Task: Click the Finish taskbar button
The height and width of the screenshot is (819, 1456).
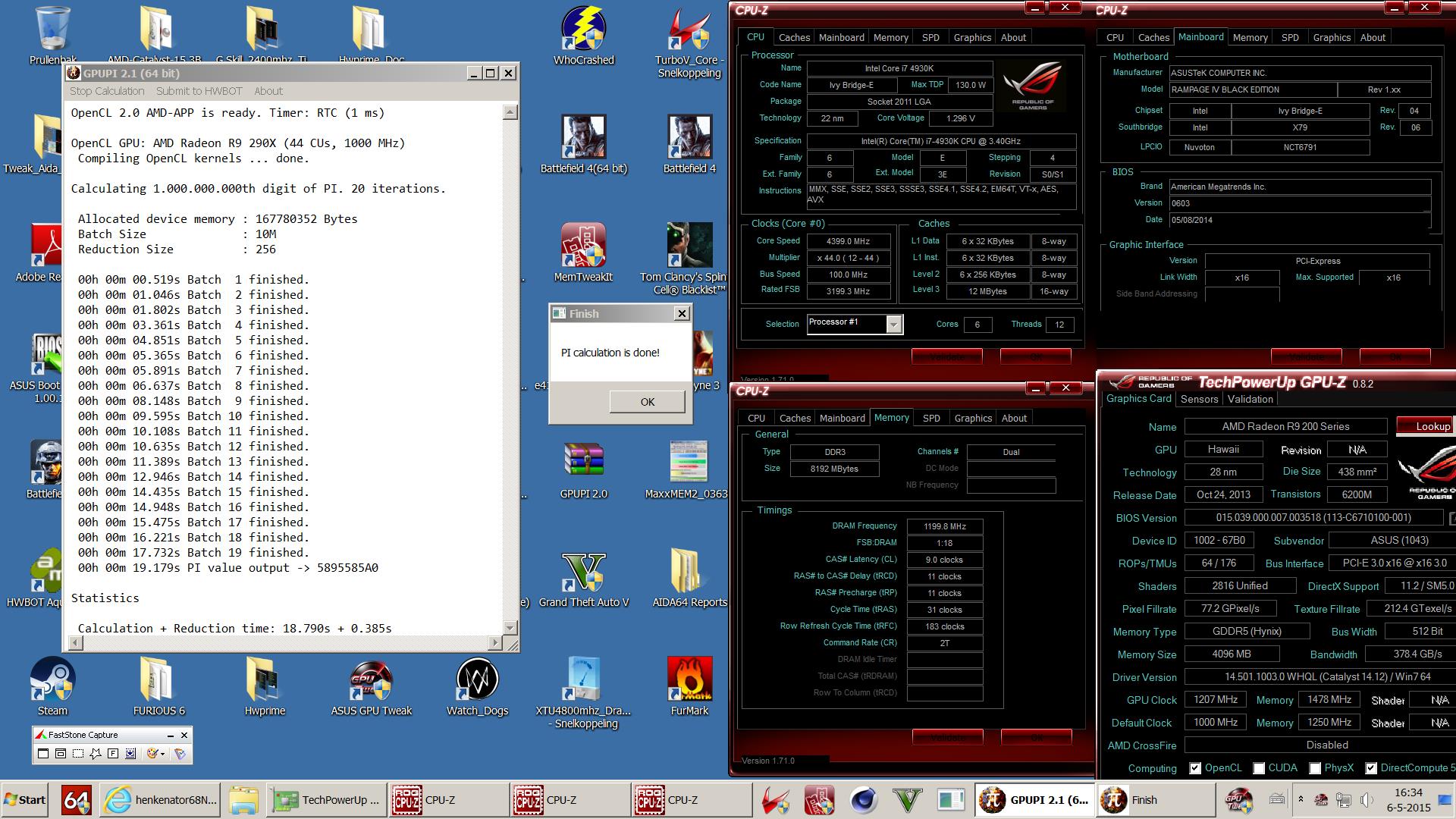Action: (1155, 800)
